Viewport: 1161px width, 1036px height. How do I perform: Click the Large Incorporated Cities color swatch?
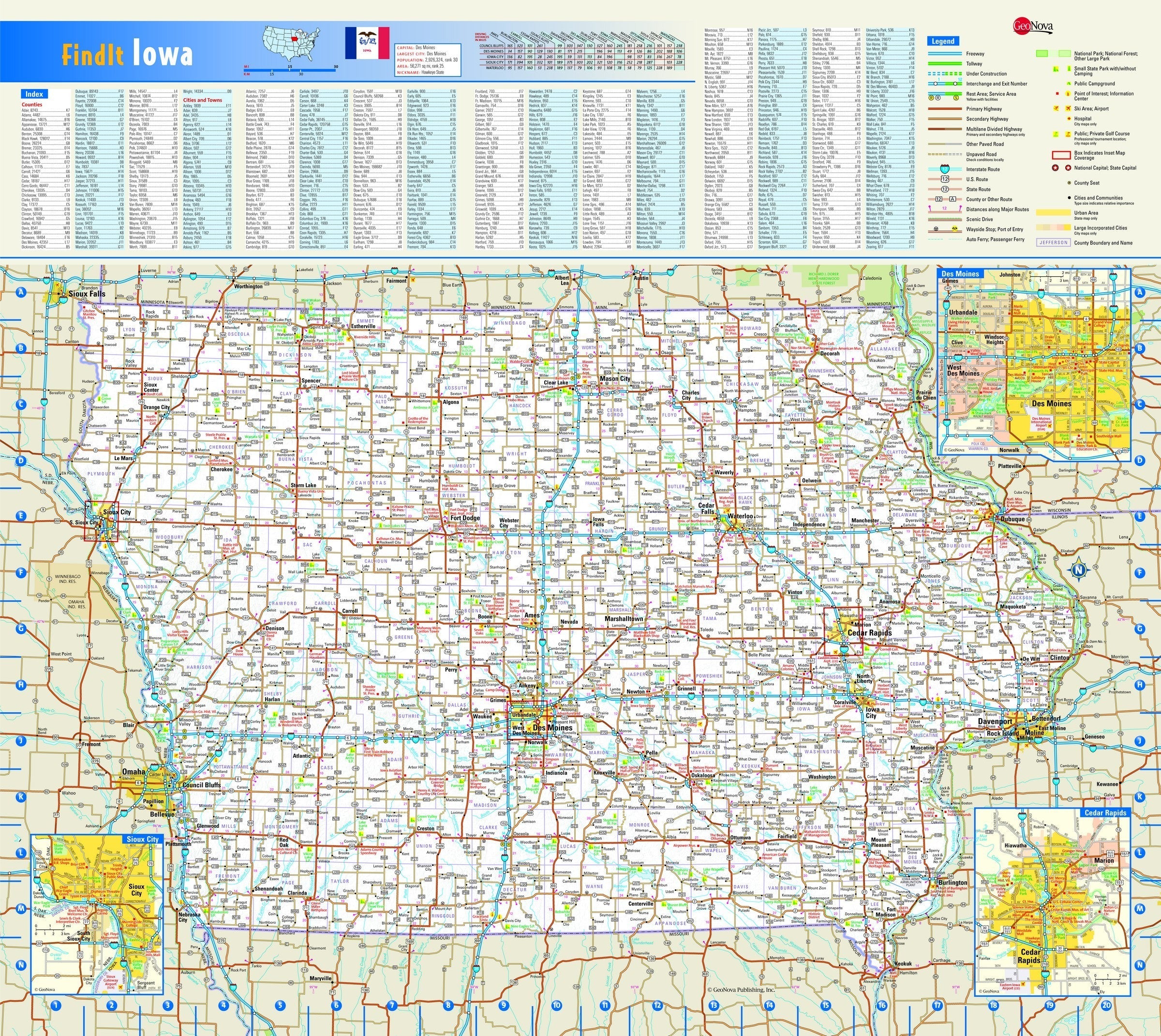[x=1054, y=228]
